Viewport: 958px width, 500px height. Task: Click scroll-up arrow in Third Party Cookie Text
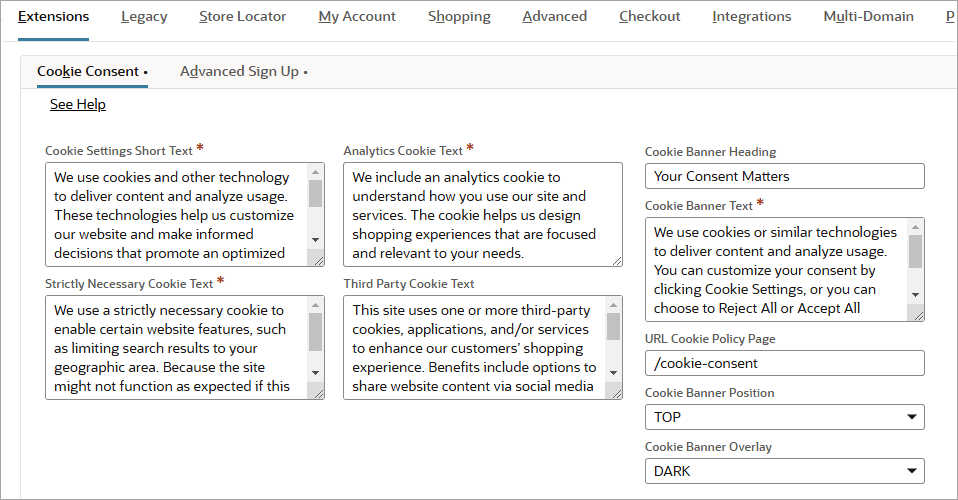613,304
